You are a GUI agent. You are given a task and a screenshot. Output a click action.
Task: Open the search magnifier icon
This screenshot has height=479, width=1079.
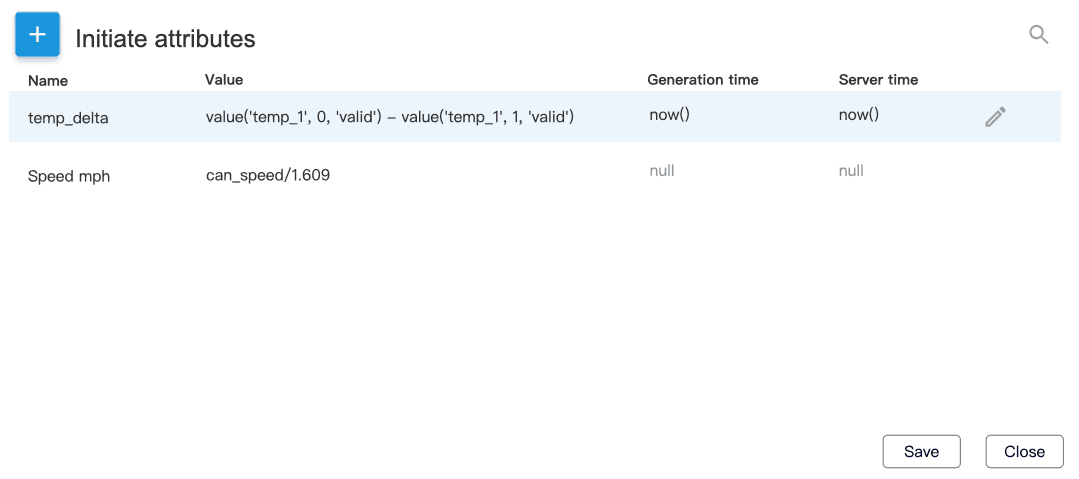point(1039,35)
